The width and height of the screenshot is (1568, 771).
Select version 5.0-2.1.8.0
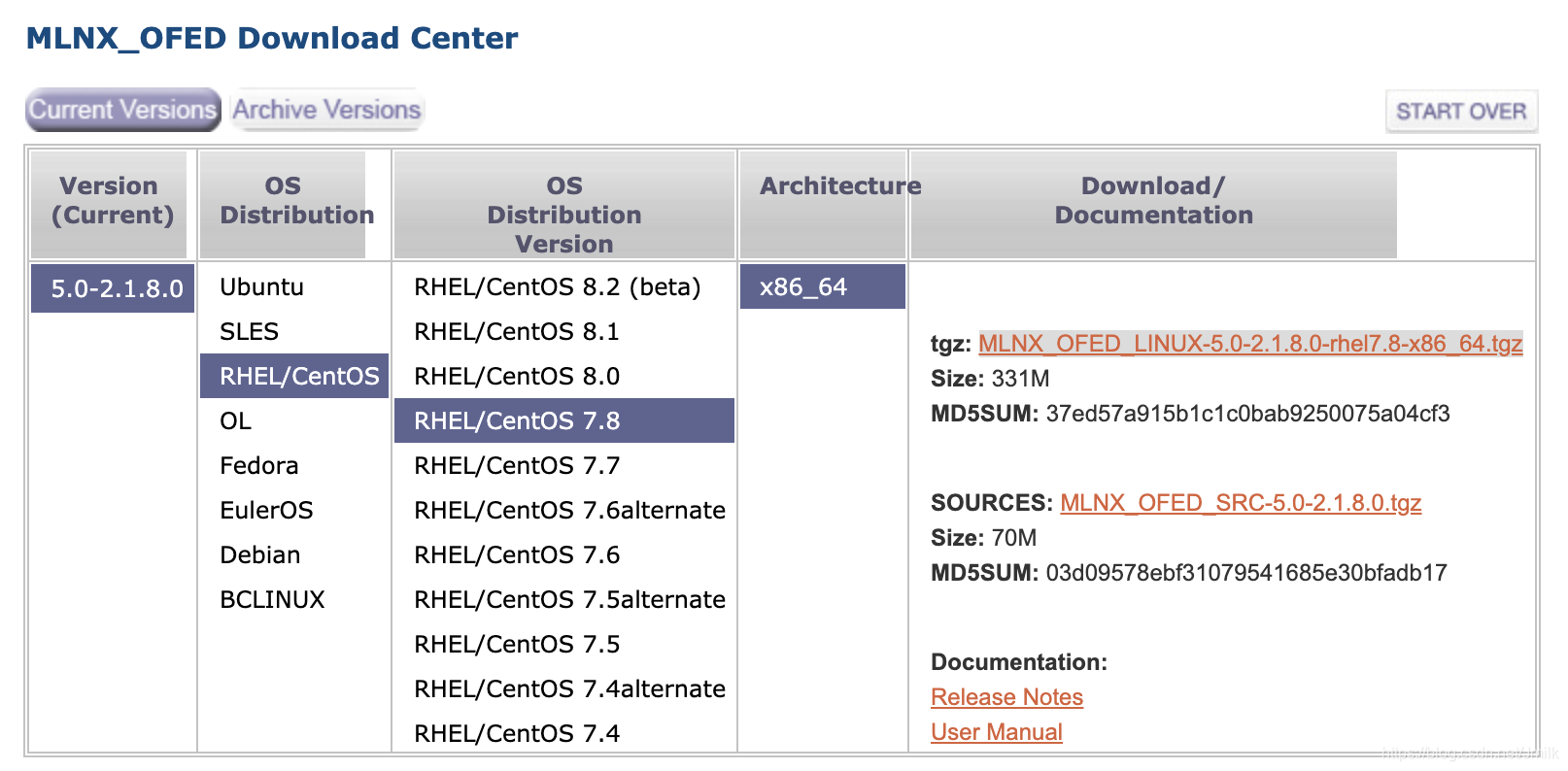[x=113, y=288]
